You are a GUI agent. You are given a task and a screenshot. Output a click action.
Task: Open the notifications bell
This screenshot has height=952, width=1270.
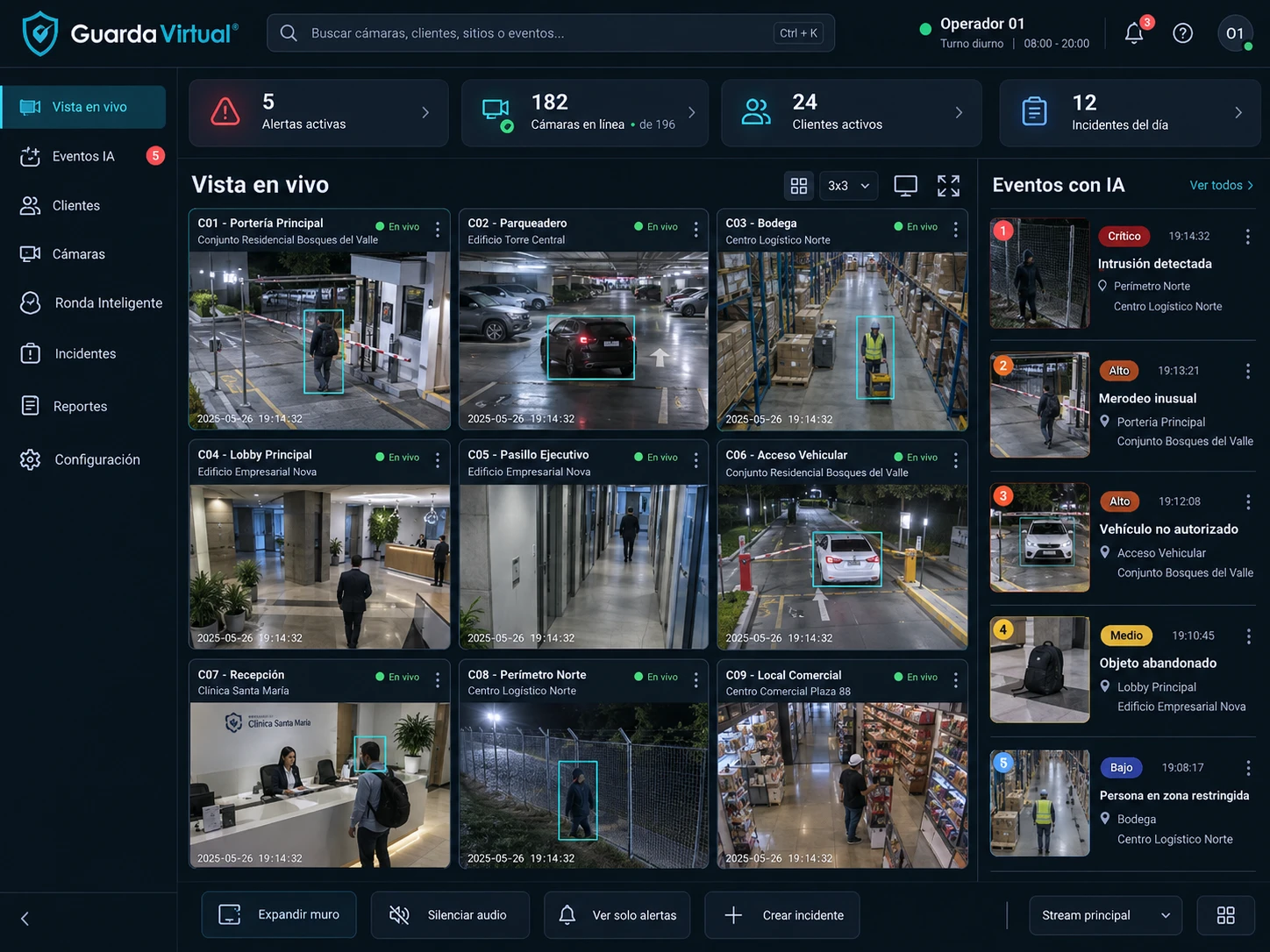(1134, 33)
